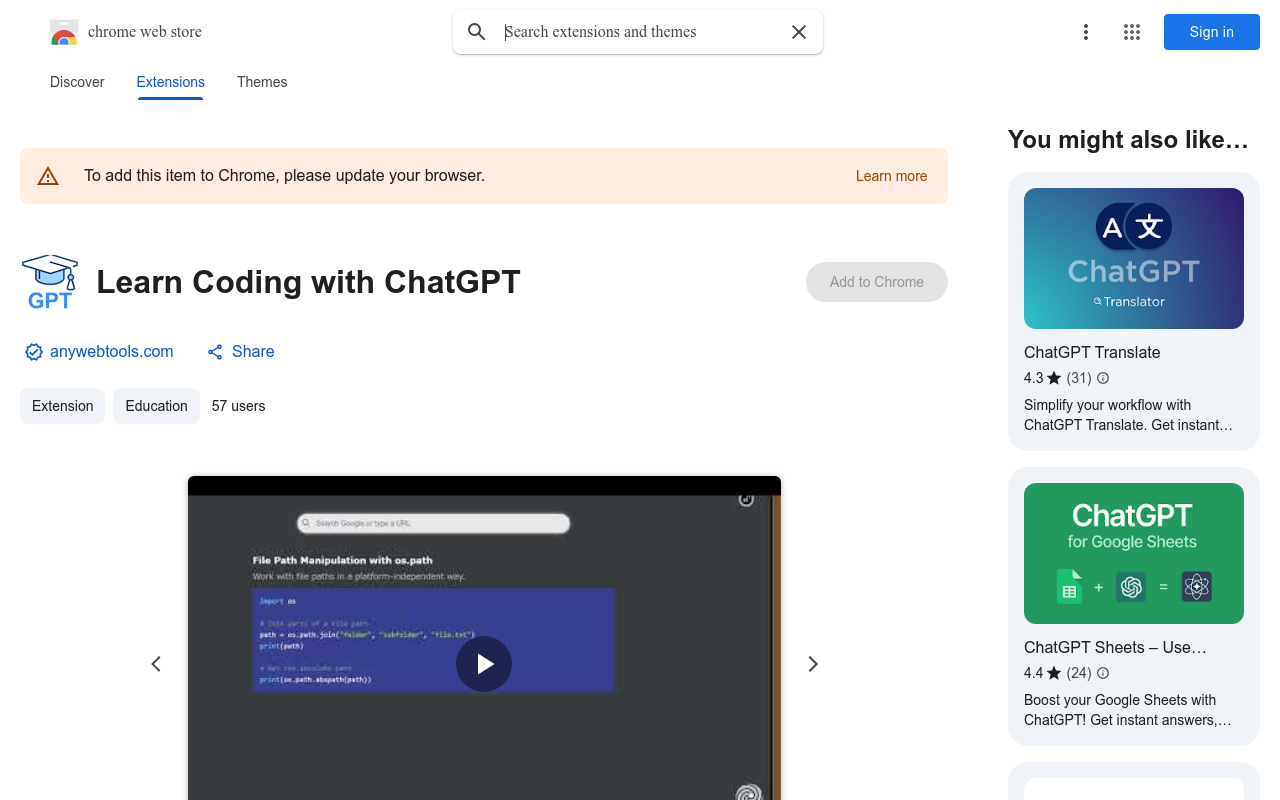Open the Themes tab
The image size is (1280, 800).
pyautogui.click(x=262, y=82)
